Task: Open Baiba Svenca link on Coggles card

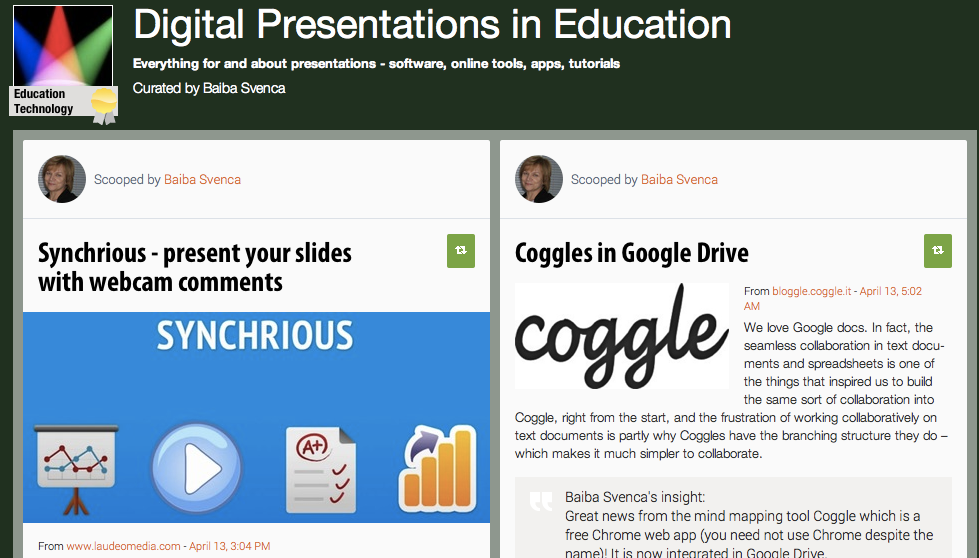Action: (x=679, y=180)
